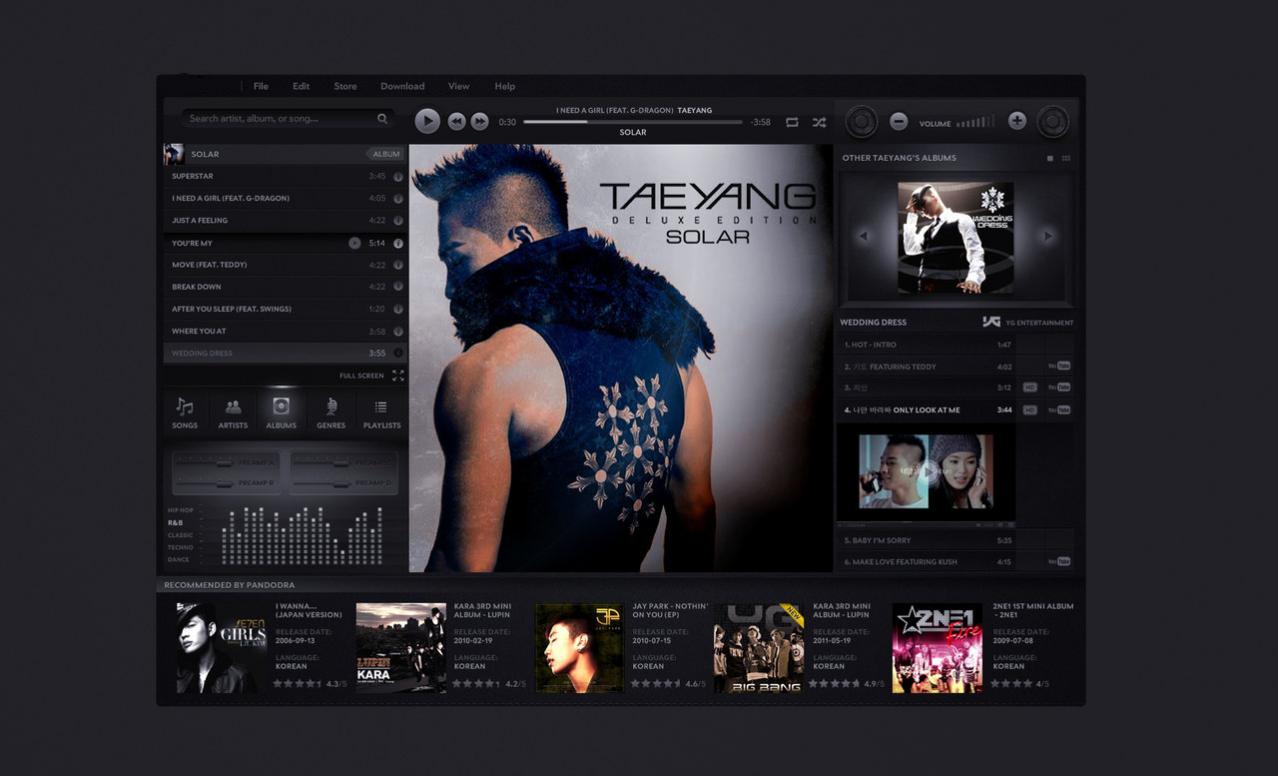Viewport: 1278px width, 776px height.
Task: Click the left speaker knob beside volume
Action: coord(861,122)
